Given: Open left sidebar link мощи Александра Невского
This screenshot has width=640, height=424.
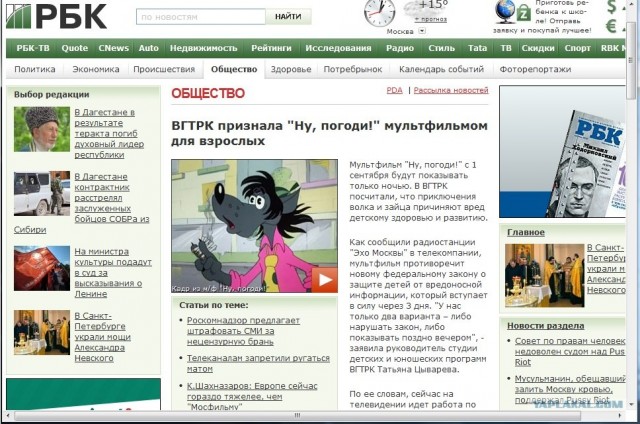Looking at the screenshot, I should (x=102, y=337).
